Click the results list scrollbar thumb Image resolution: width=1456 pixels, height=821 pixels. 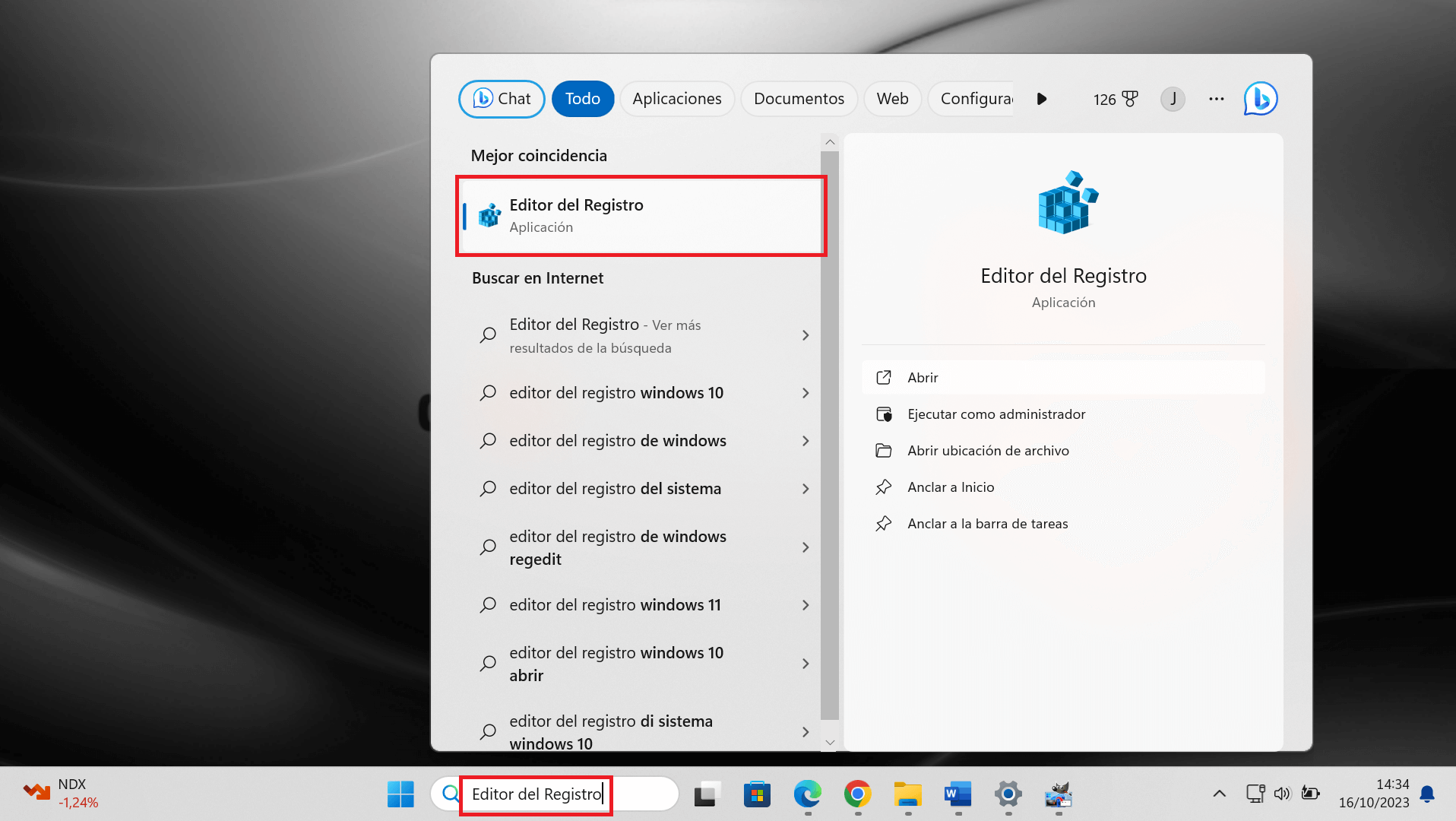click(830, 435)
